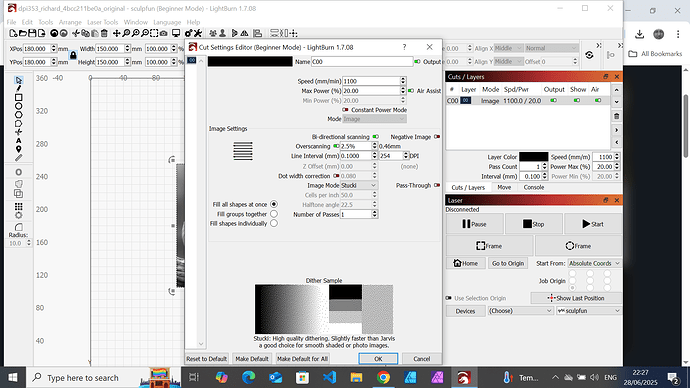Switch to the Console tab
Viewport: 690px width, 388px height.
click(x=533, y=187)
